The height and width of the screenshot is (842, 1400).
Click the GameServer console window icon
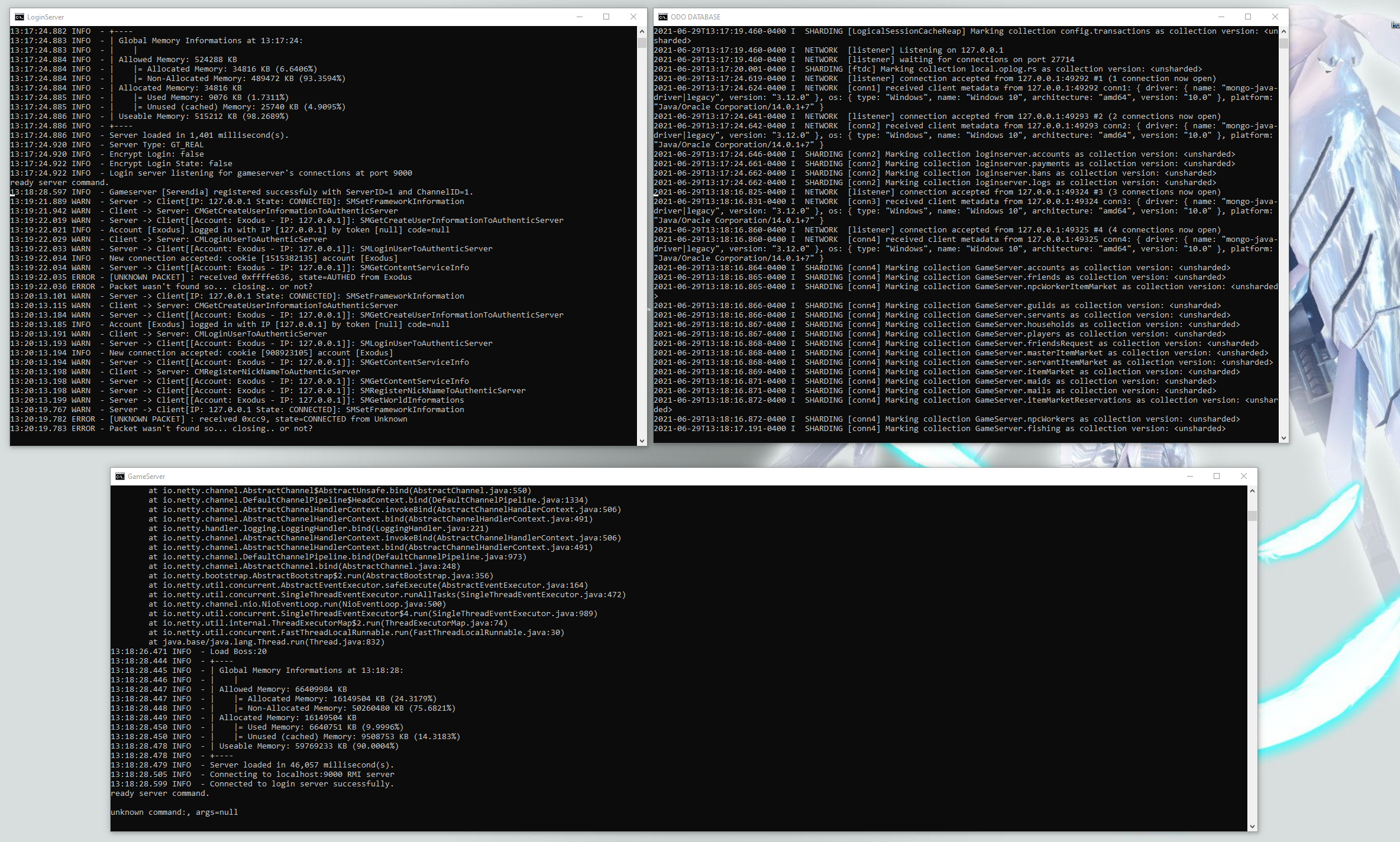120,477
